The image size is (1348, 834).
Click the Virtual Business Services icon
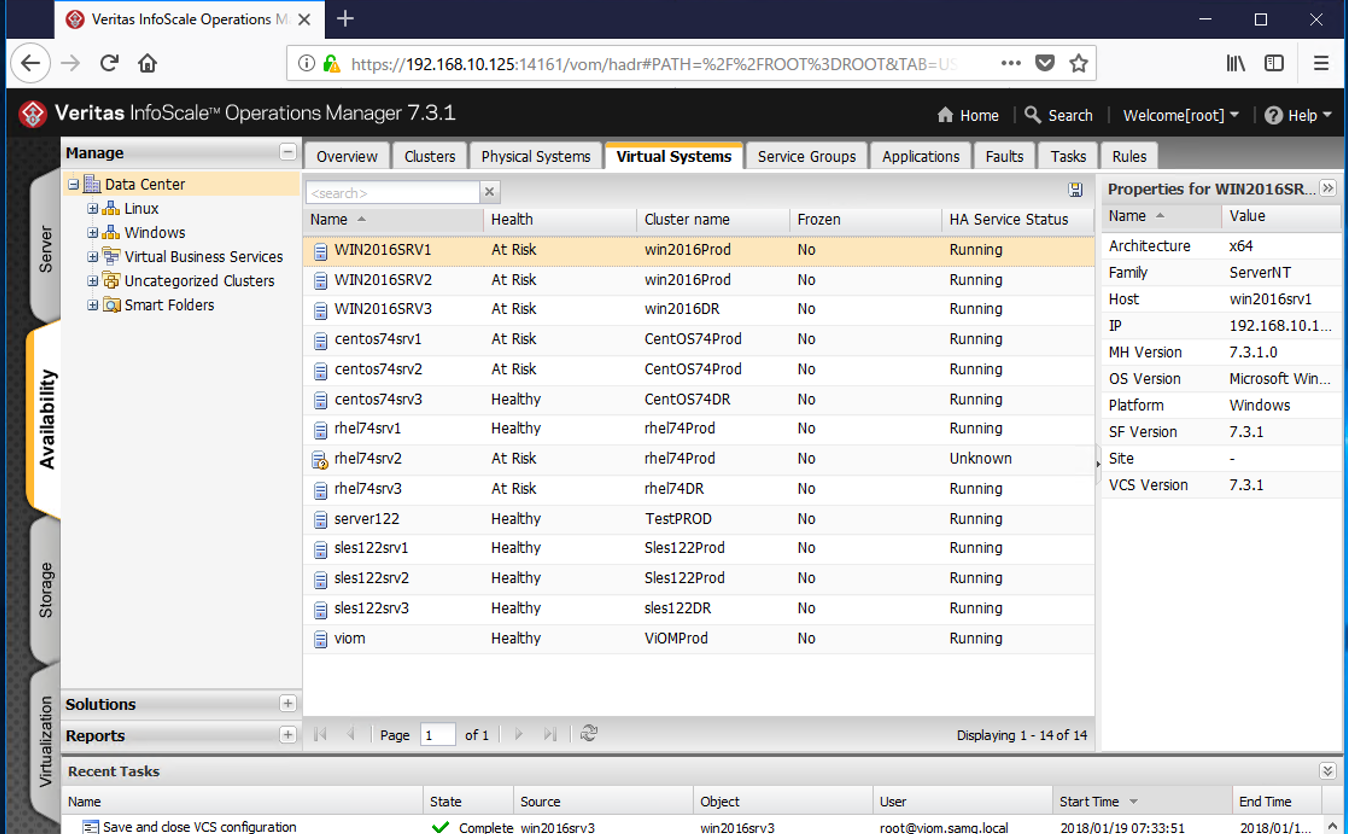tap(112, 256)
